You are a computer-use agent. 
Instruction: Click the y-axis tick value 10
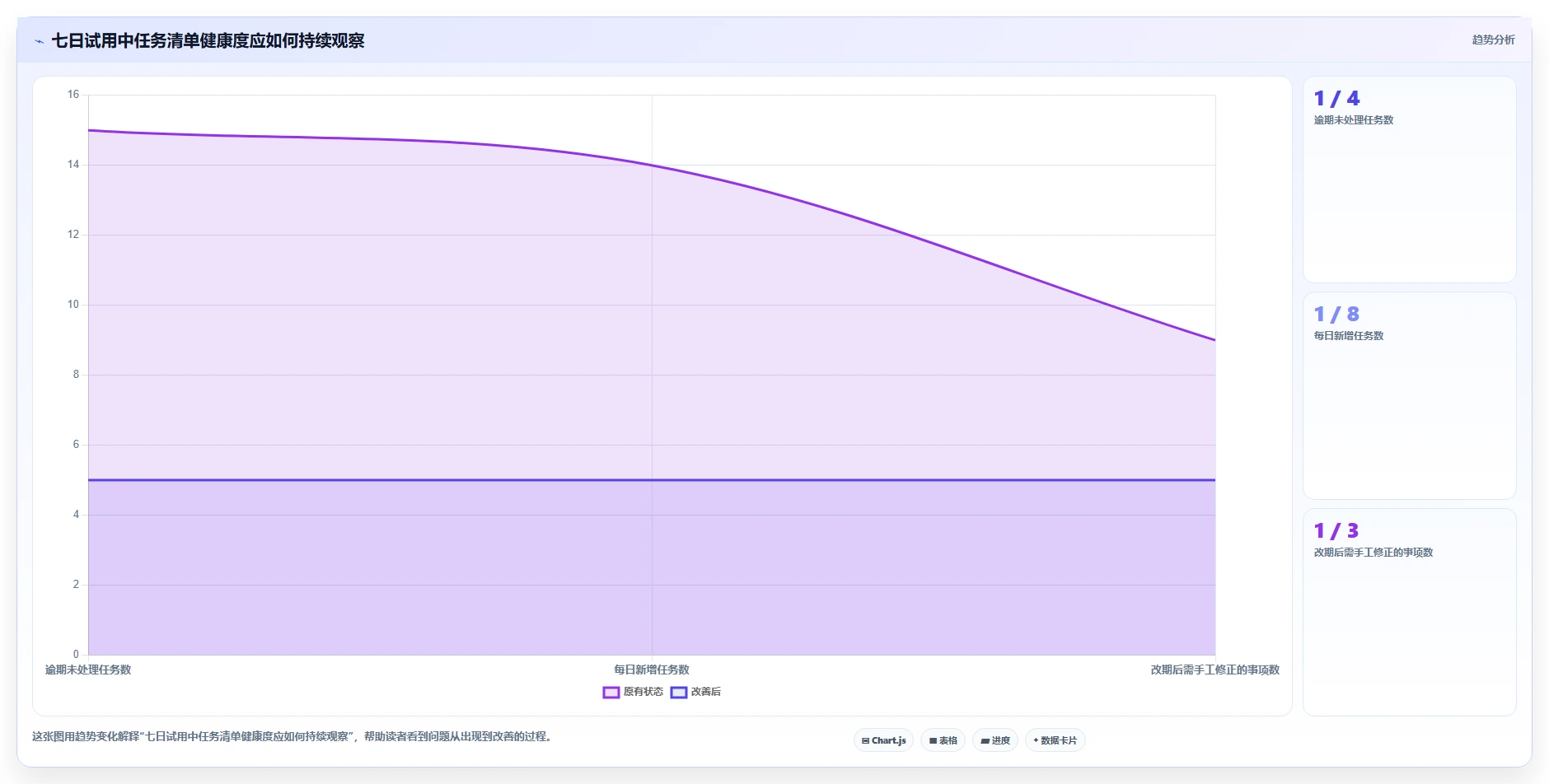[73, 305]
